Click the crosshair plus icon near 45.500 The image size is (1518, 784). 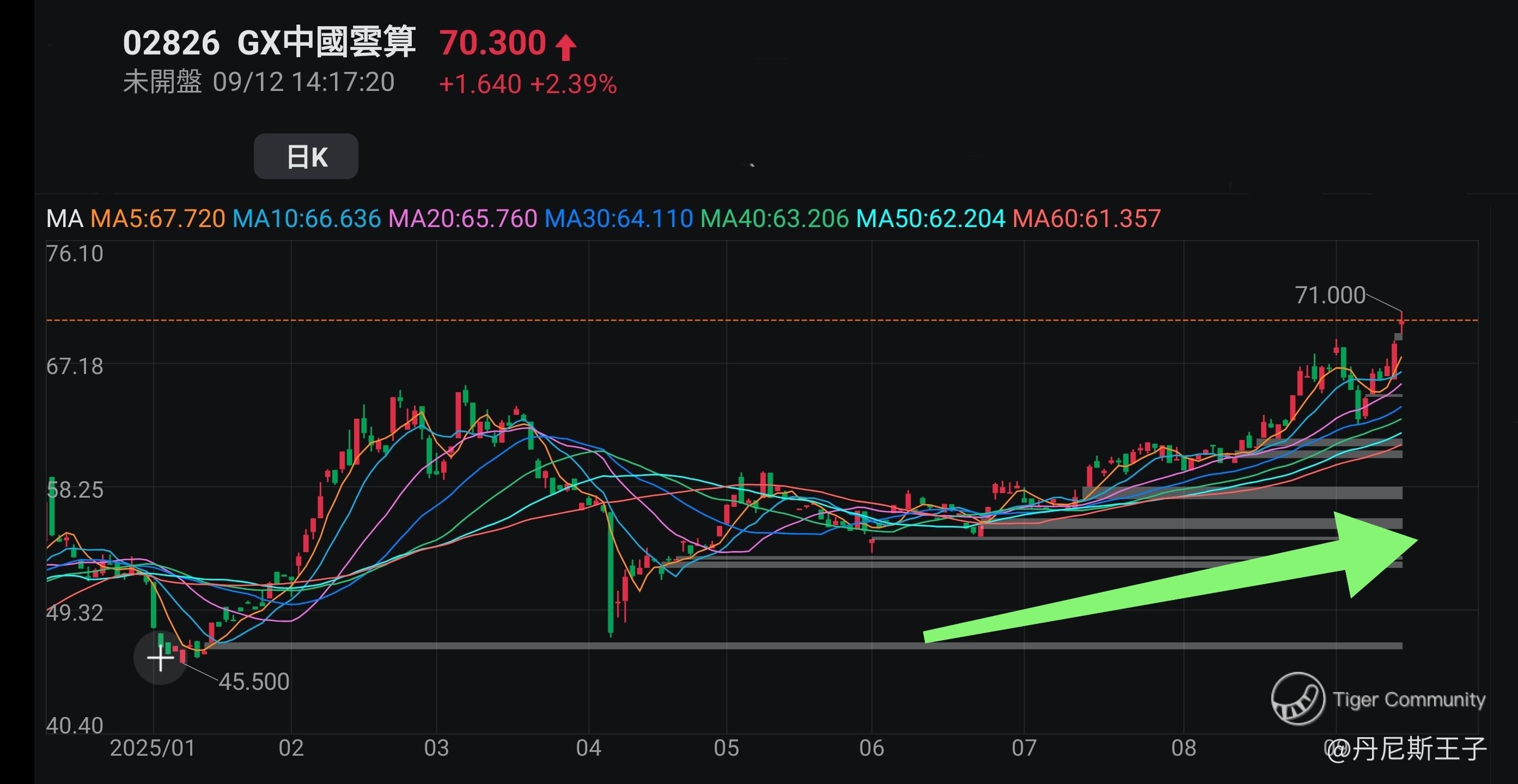pyautogui.click(x=160, y=659)
